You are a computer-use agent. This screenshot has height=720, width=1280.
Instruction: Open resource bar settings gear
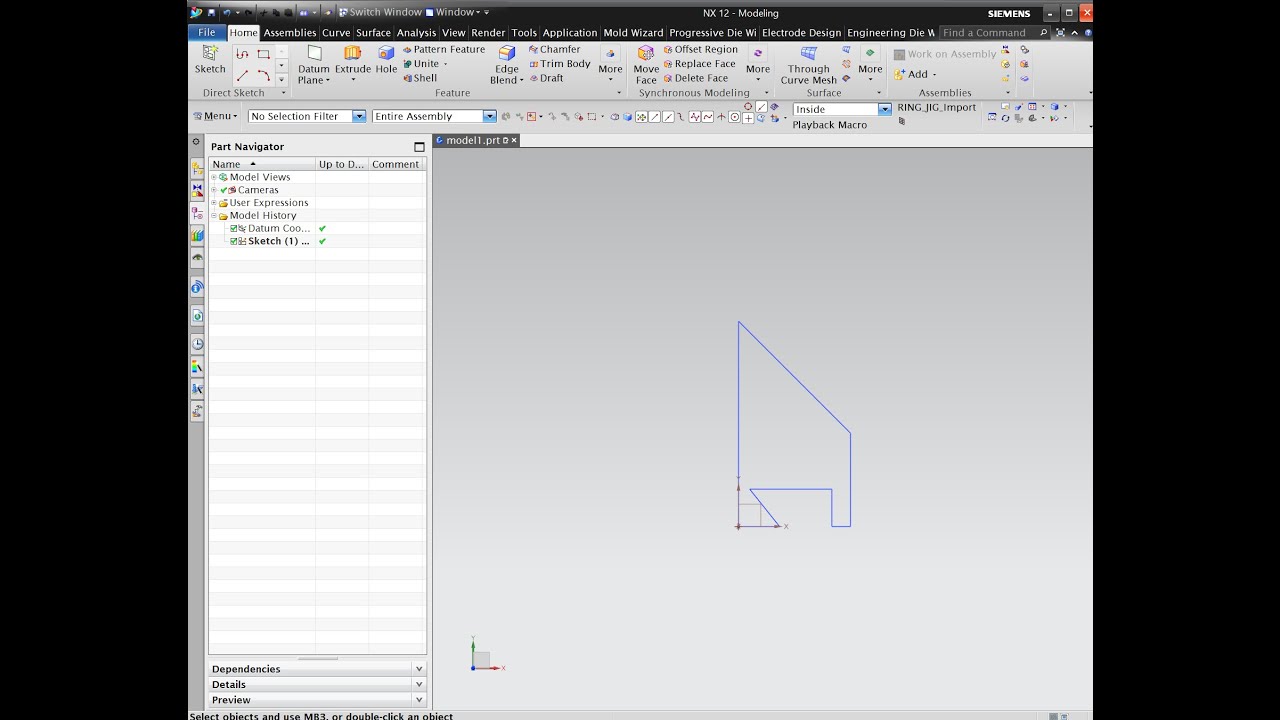click(x=196, y=142)
